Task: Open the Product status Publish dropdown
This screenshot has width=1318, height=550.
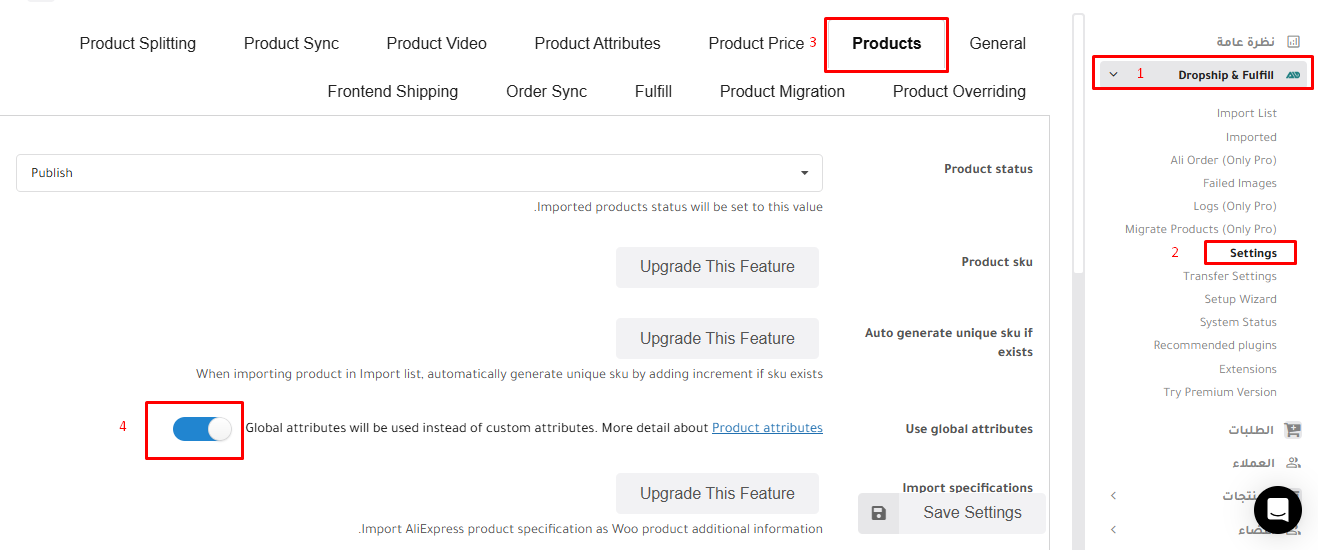Action: pos(419,173)
